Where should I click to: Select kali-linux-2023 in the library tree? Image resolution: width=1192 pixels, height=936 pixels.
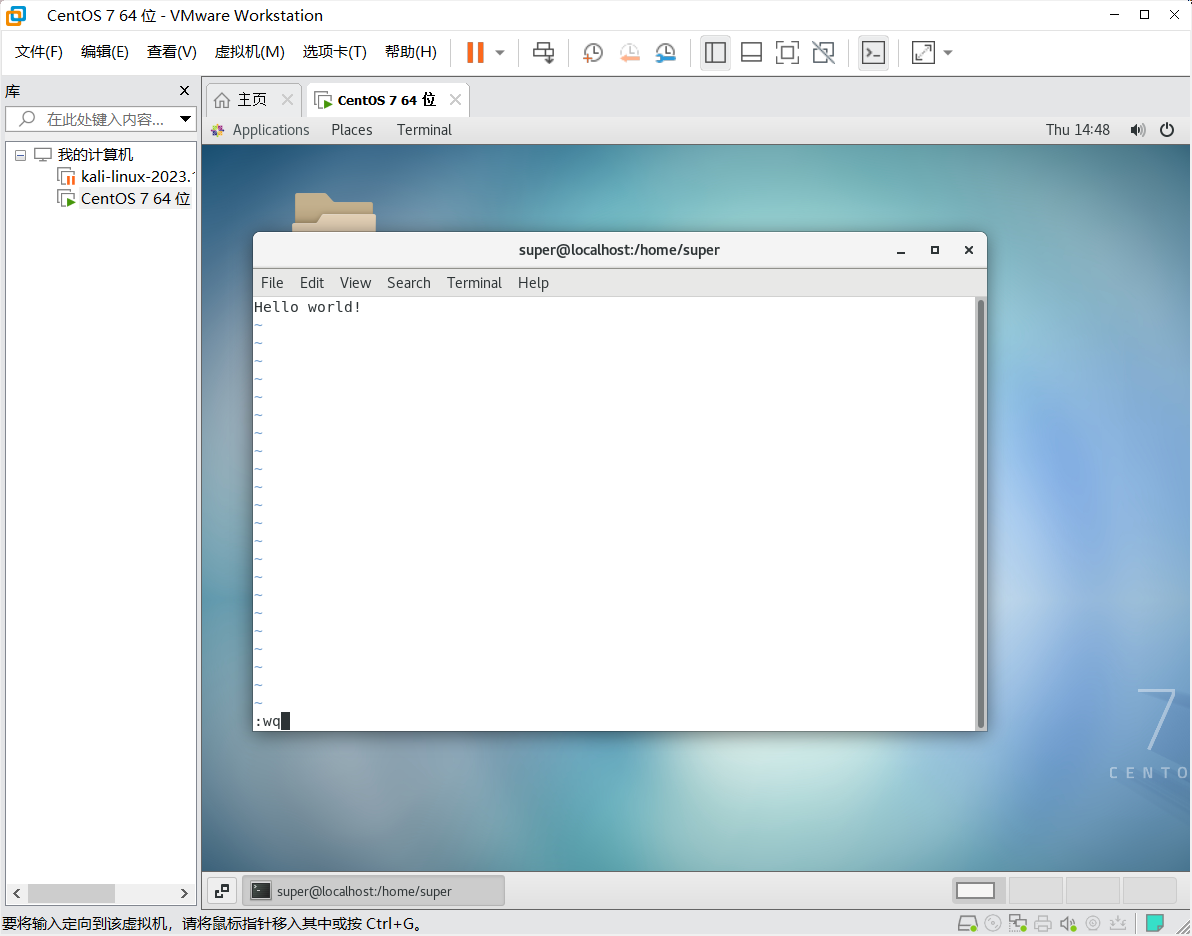click(135, 177)
